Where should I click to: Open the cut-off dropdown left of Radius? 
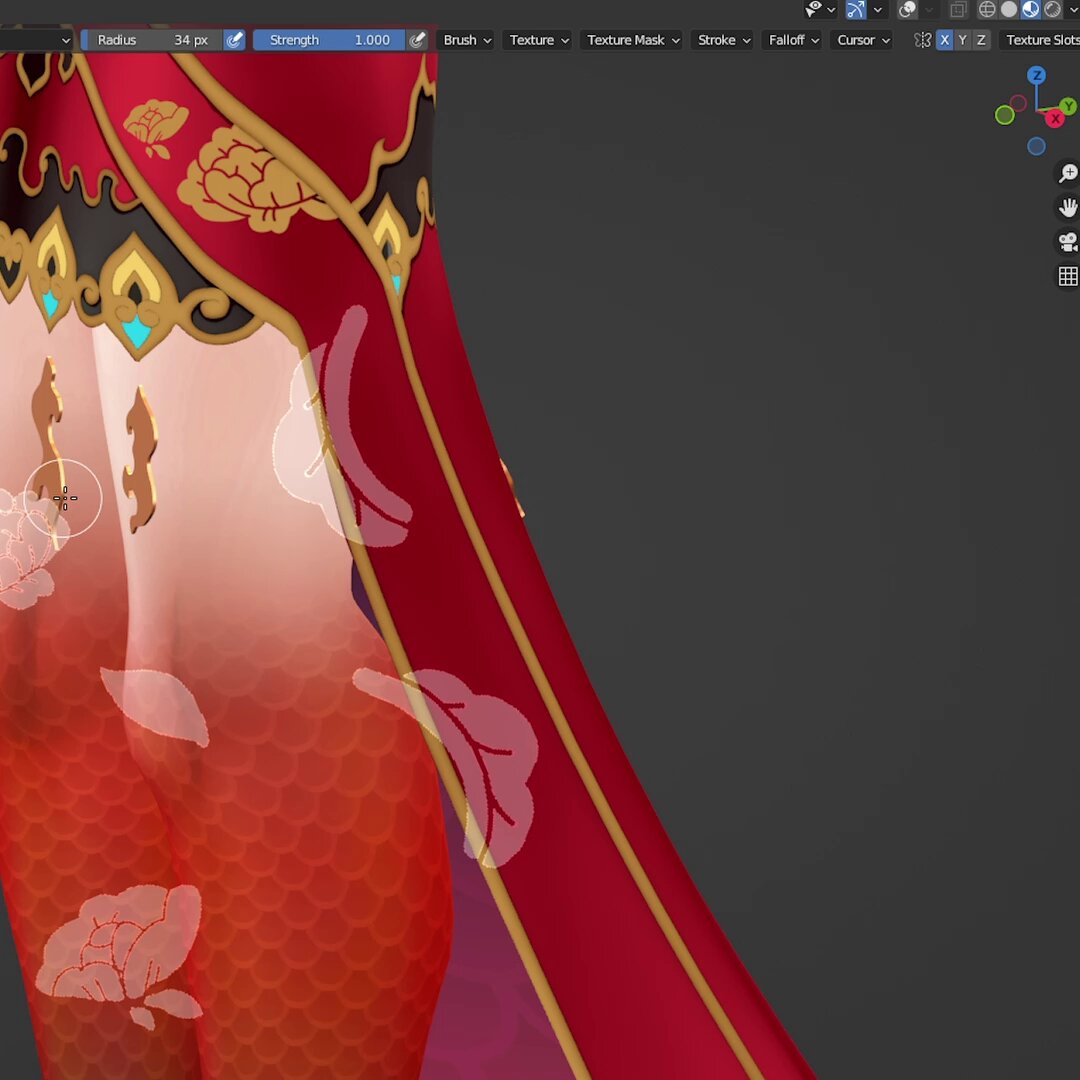pos(36,40)
